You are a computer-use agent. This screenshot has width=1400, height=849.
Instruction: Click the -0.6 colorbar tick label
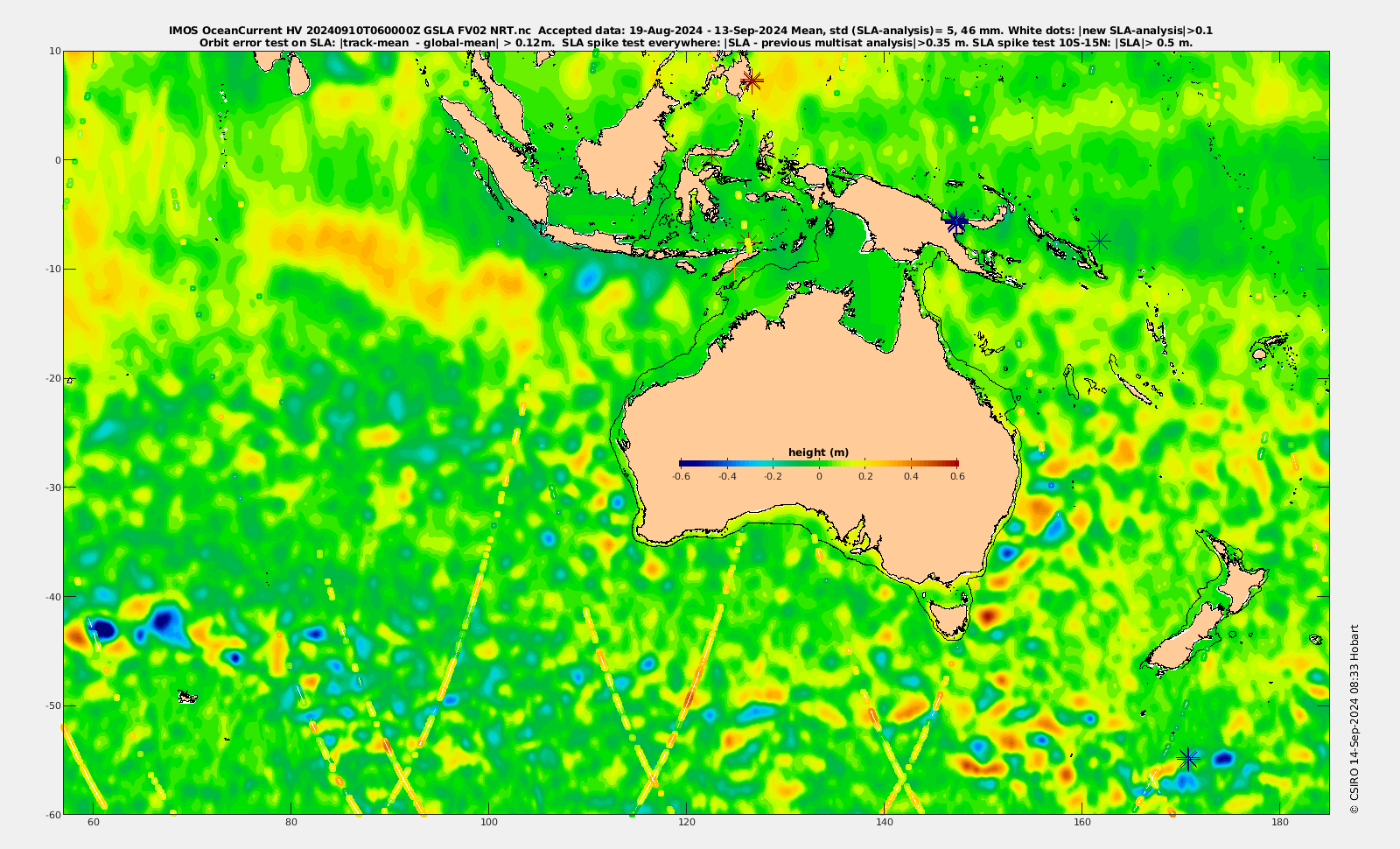(x=681, y=476)
